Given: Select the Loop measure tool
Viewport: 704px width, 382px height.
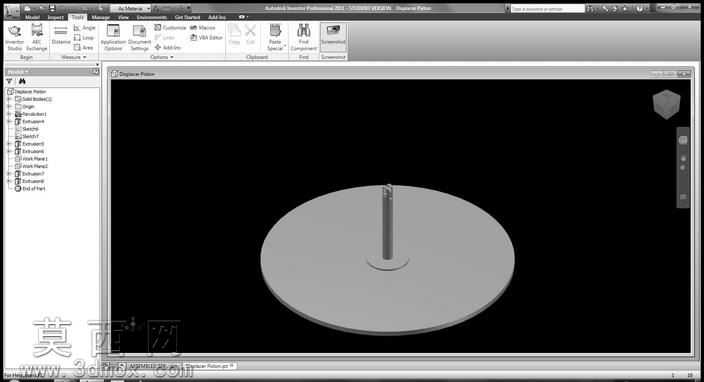Looking at the screenshot, I should [84, 38].
